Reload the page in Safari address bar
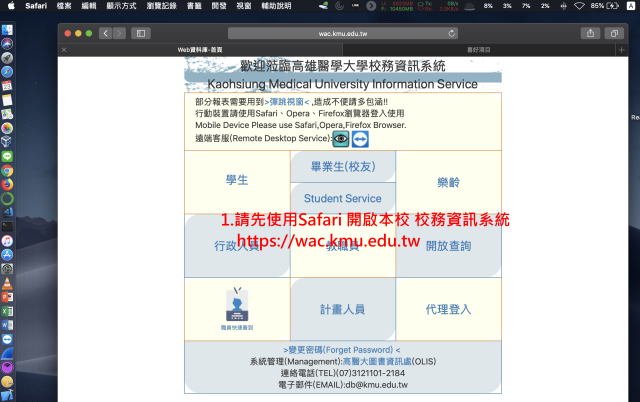 click(x=451, y=33)
